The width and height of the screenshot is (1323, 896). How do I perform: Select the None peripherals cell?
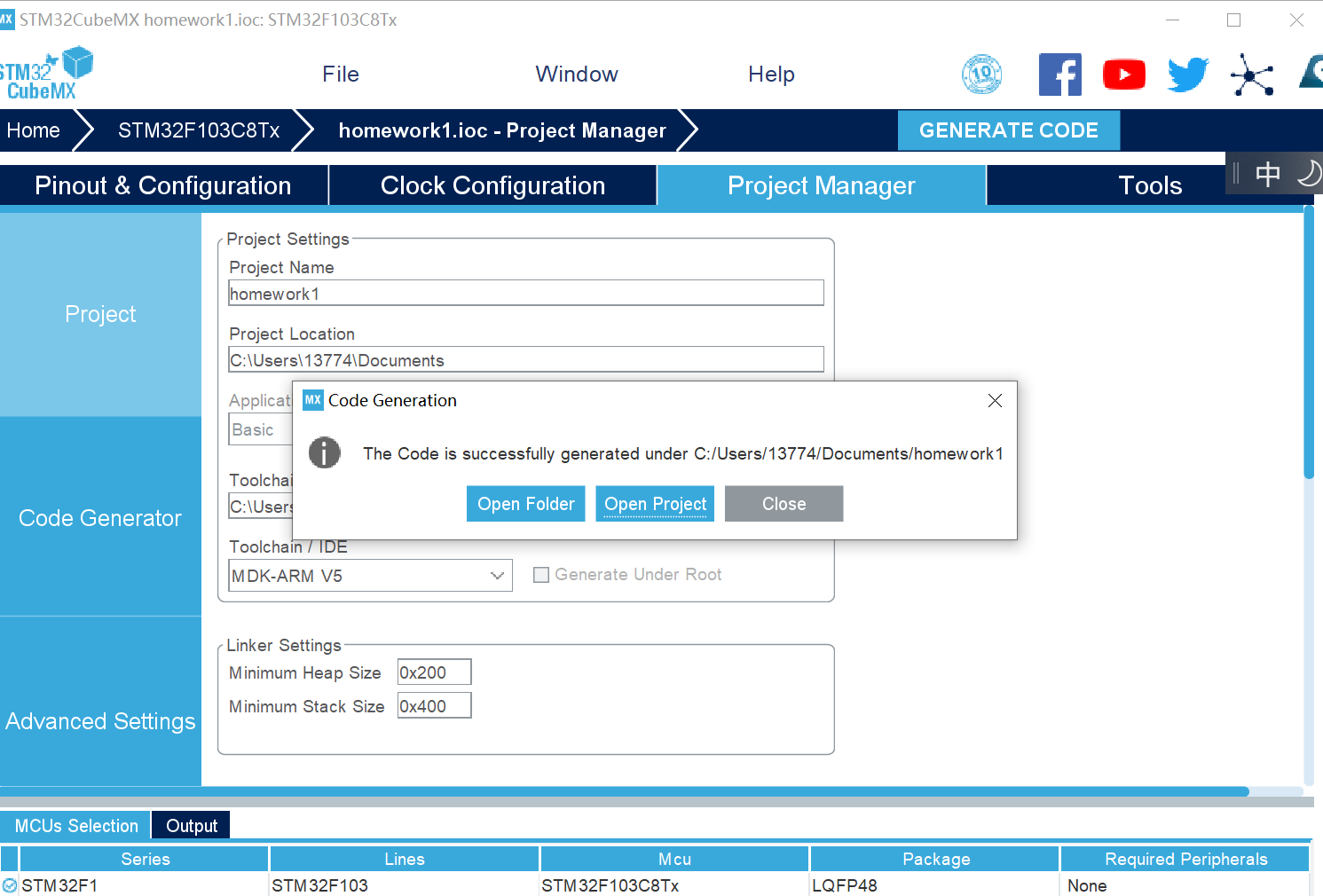pos(1185,885)
